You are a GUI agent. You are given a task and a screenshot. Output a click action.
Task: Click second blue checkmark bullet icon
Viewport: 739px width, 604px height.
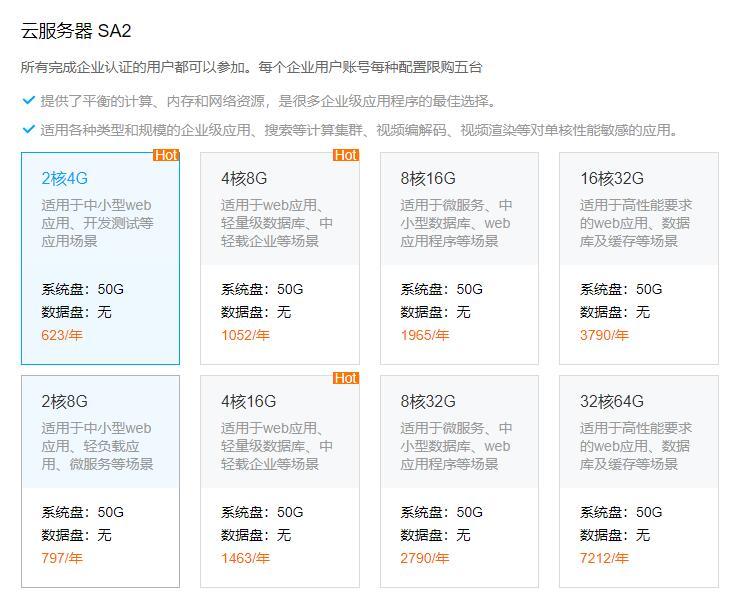[28, 130]
